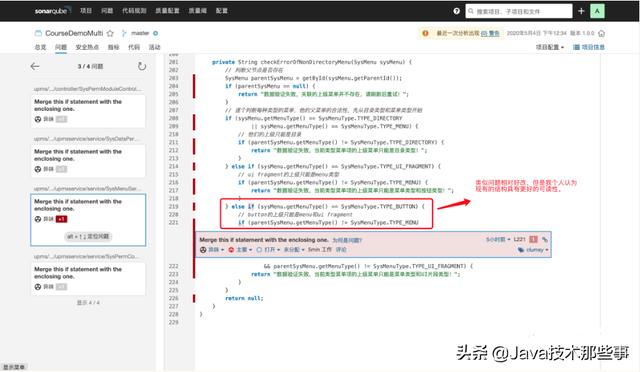Open severity dropdown (主要) in issue bar
This screenshot has width=640, height=372.
[x=244, y=249]
